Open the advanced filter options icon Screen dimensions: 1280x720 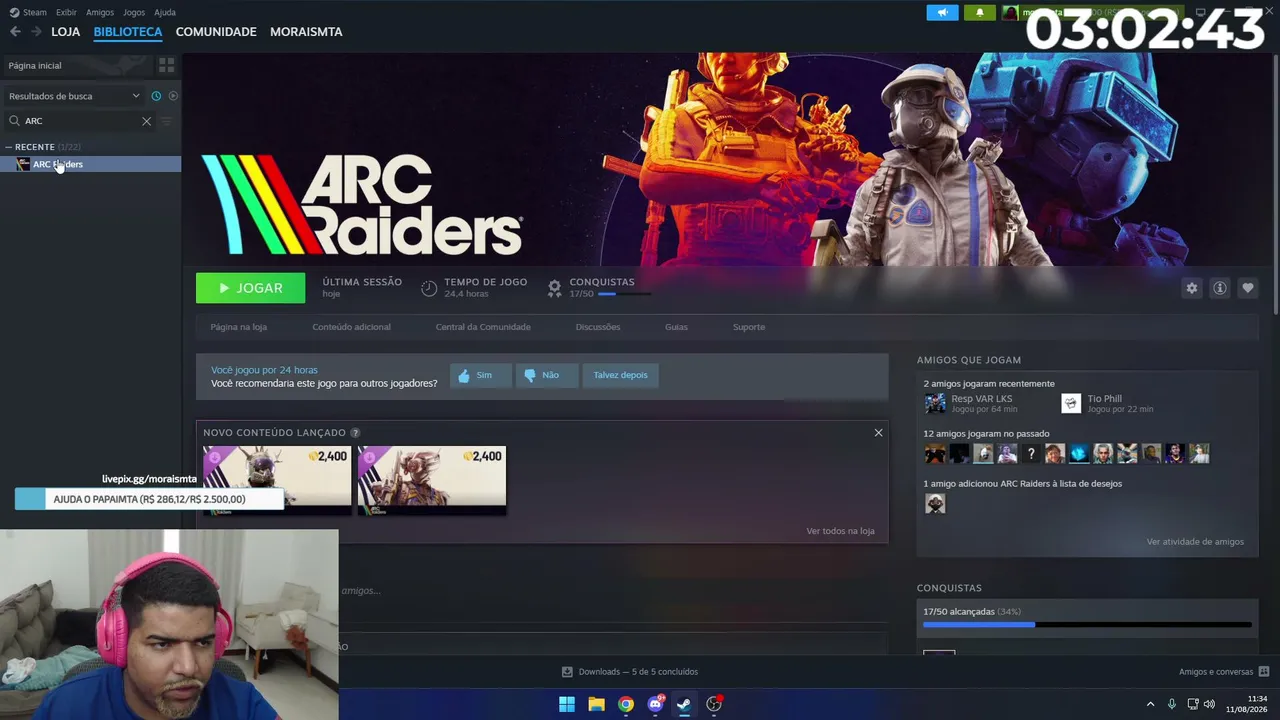[x=167, y=121]
